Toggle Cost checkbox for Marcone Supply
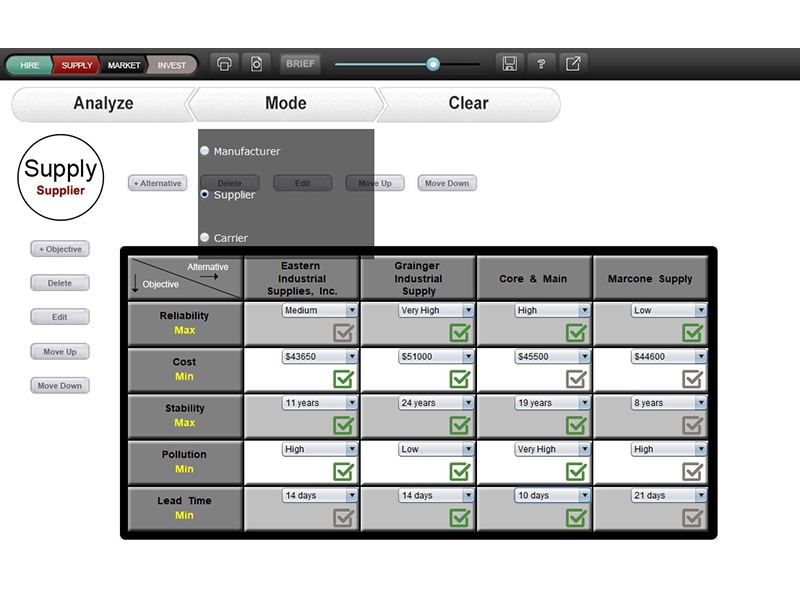 point(692,379)
